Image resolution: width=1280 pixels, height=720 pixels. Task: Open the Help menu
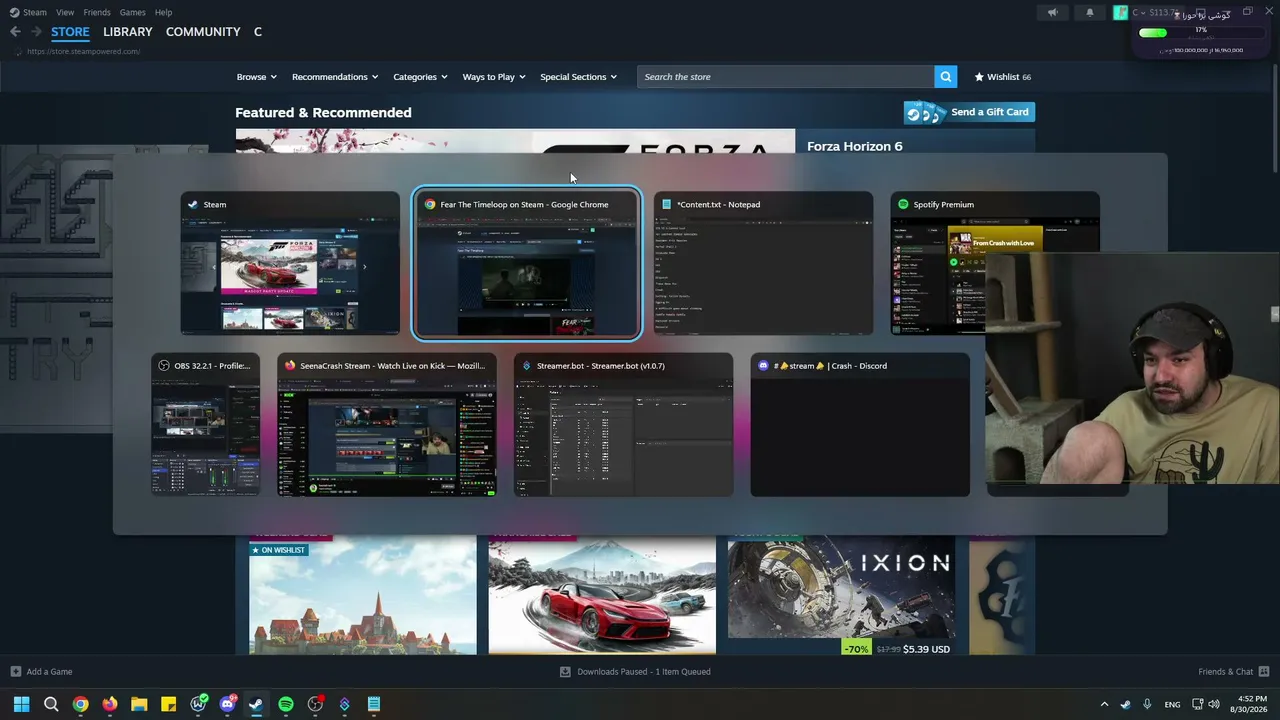click(163, 12)
